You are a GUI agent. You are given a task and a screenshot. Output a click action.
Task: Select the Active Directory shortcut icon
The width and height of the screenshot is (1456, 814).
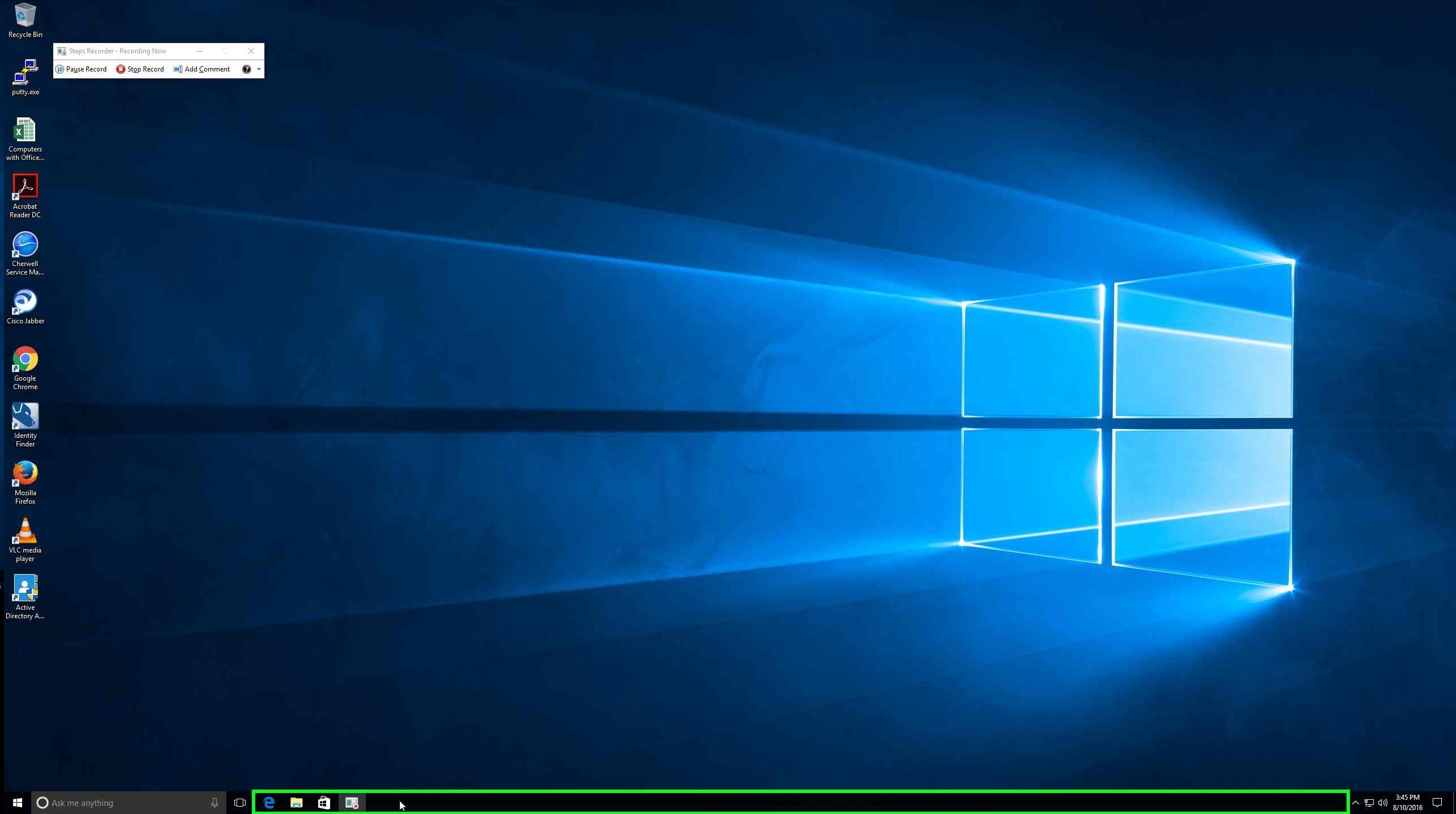[x=25, y=597]
